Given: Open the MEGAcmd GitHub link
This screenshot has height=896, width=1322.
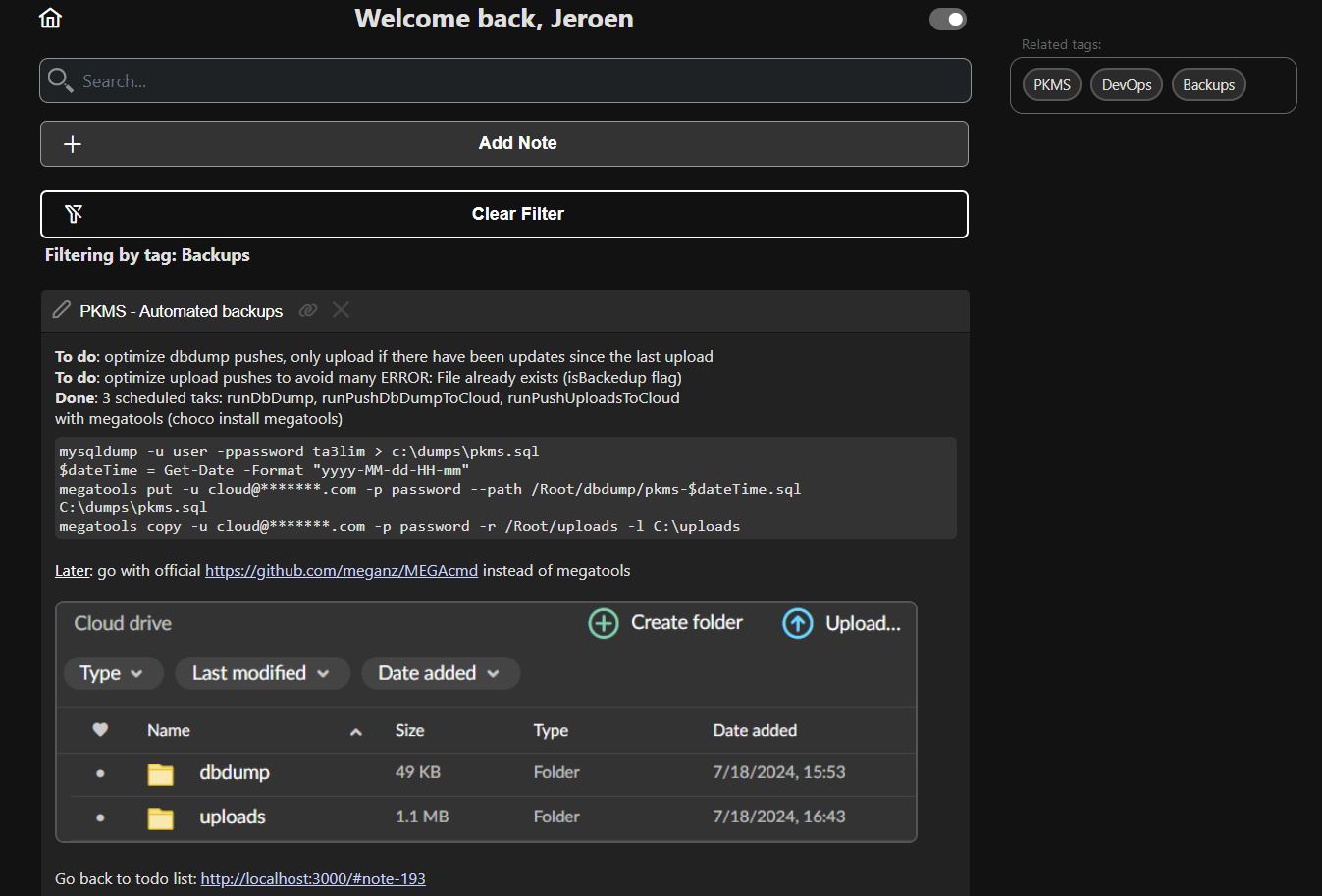Looking at the screenshot, I should click(x=342, y=571).
